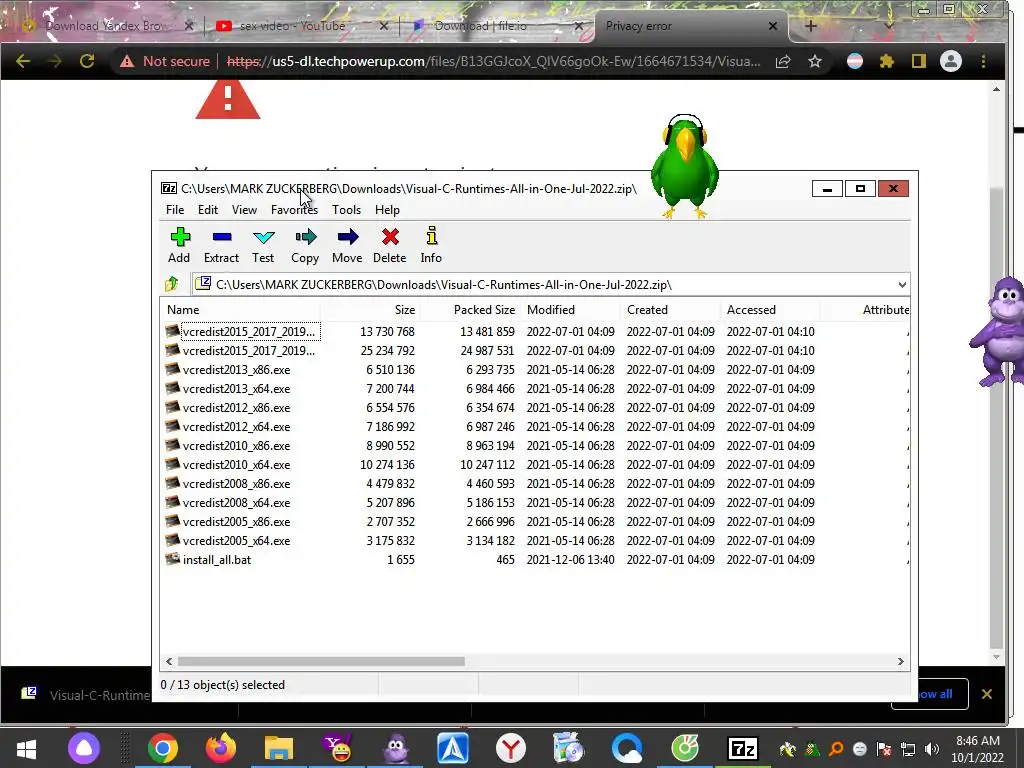Click the right arrow of horizontal scrollbar
The height and width of the screenshot is (768, 1024).
coord(901,662)
